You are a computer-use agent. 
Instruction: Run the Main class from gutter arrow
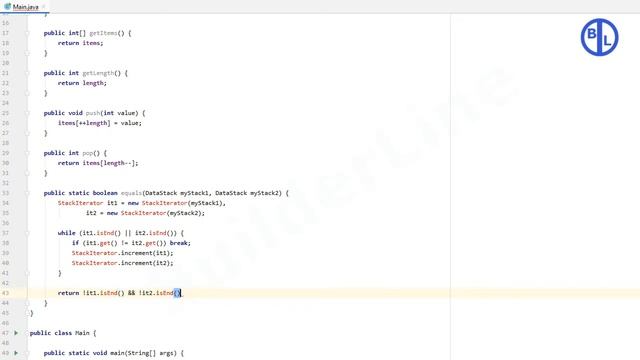tap(16, 333)
